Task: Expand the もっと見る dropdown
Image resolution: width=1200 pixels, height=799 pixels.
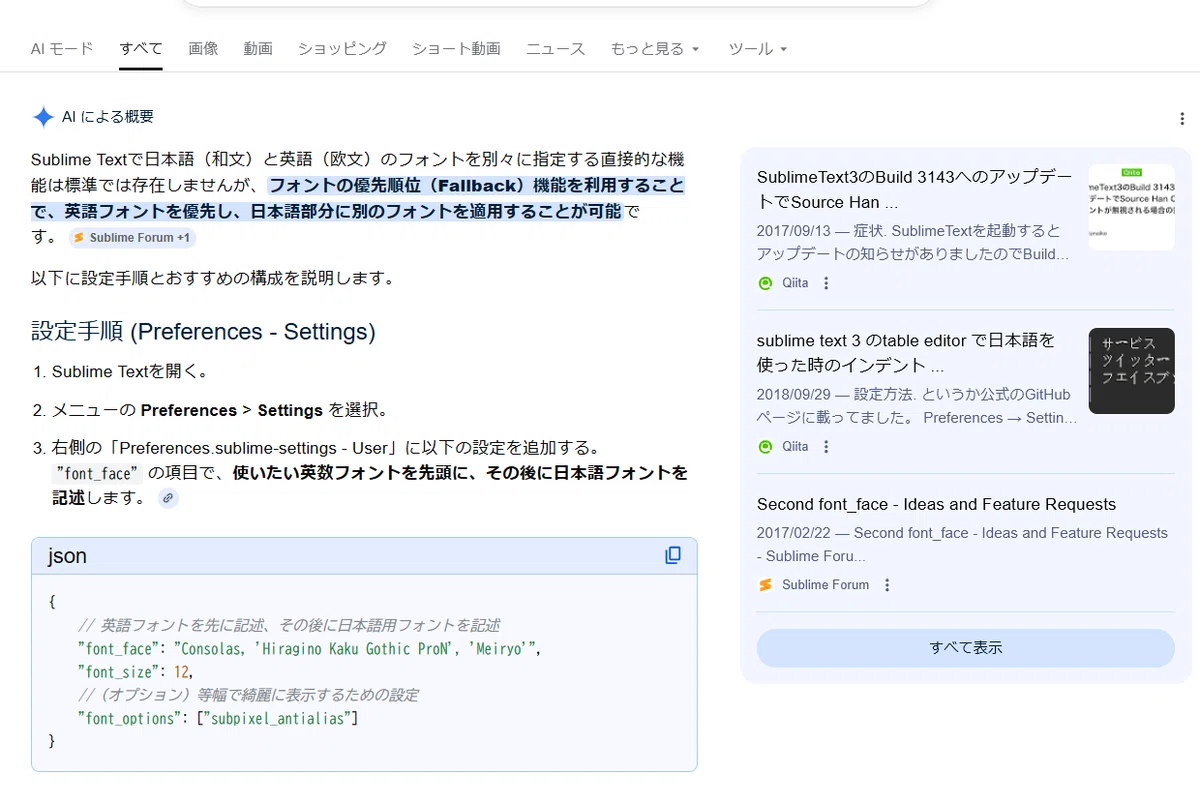Action: (655, 48)
